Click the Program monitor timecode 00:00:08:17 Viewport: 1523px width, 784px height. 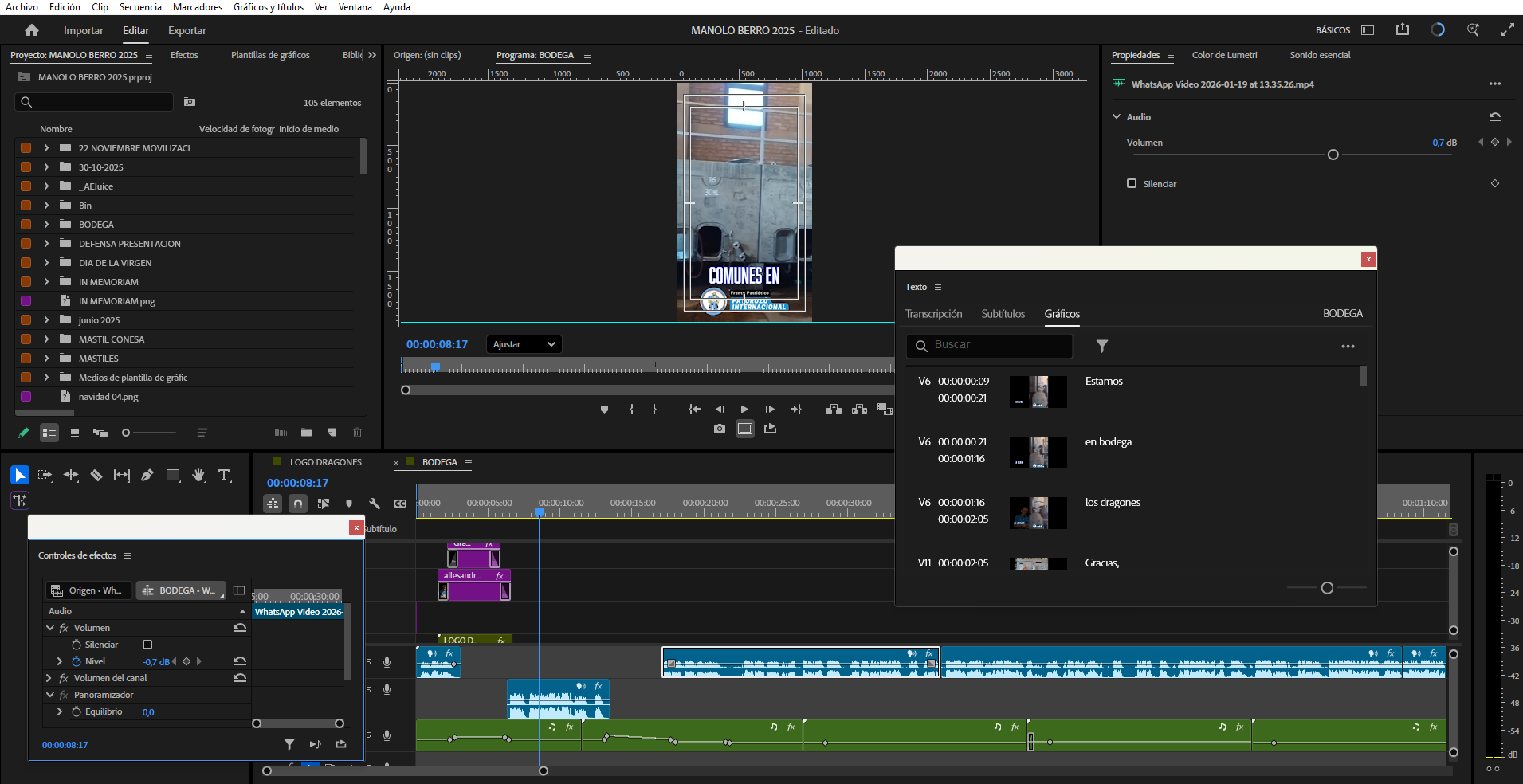(x=437, y=344)
